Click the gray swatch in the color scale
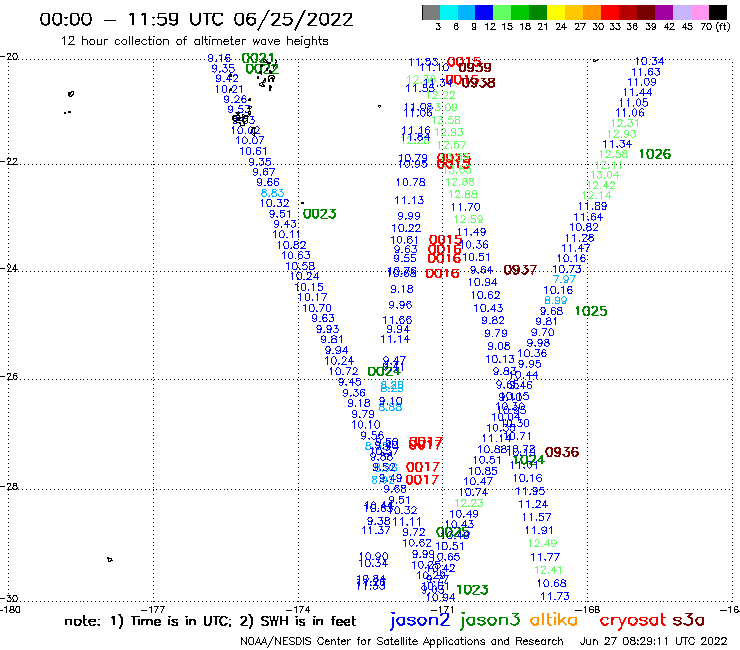740x650 pixels. [431, 12]
